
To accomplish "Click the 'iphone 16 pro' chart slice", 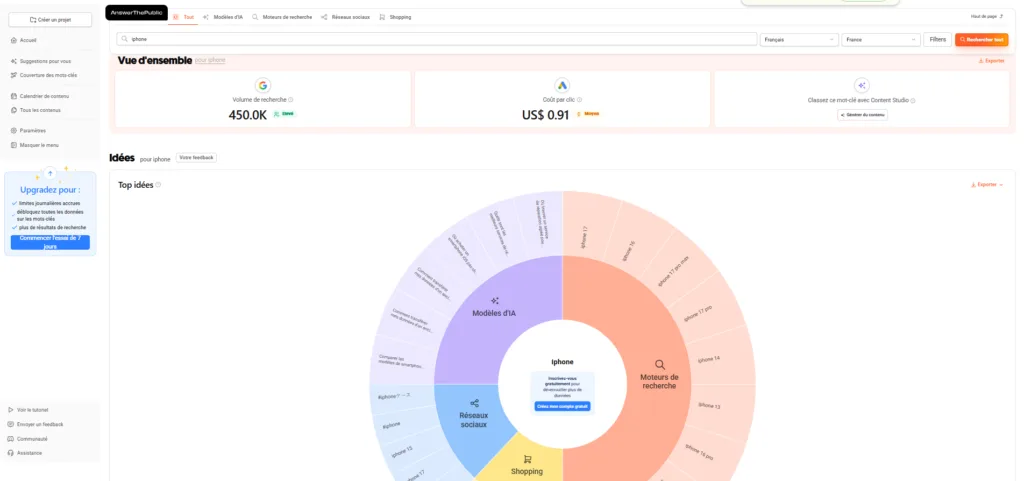I will point(699,450).
